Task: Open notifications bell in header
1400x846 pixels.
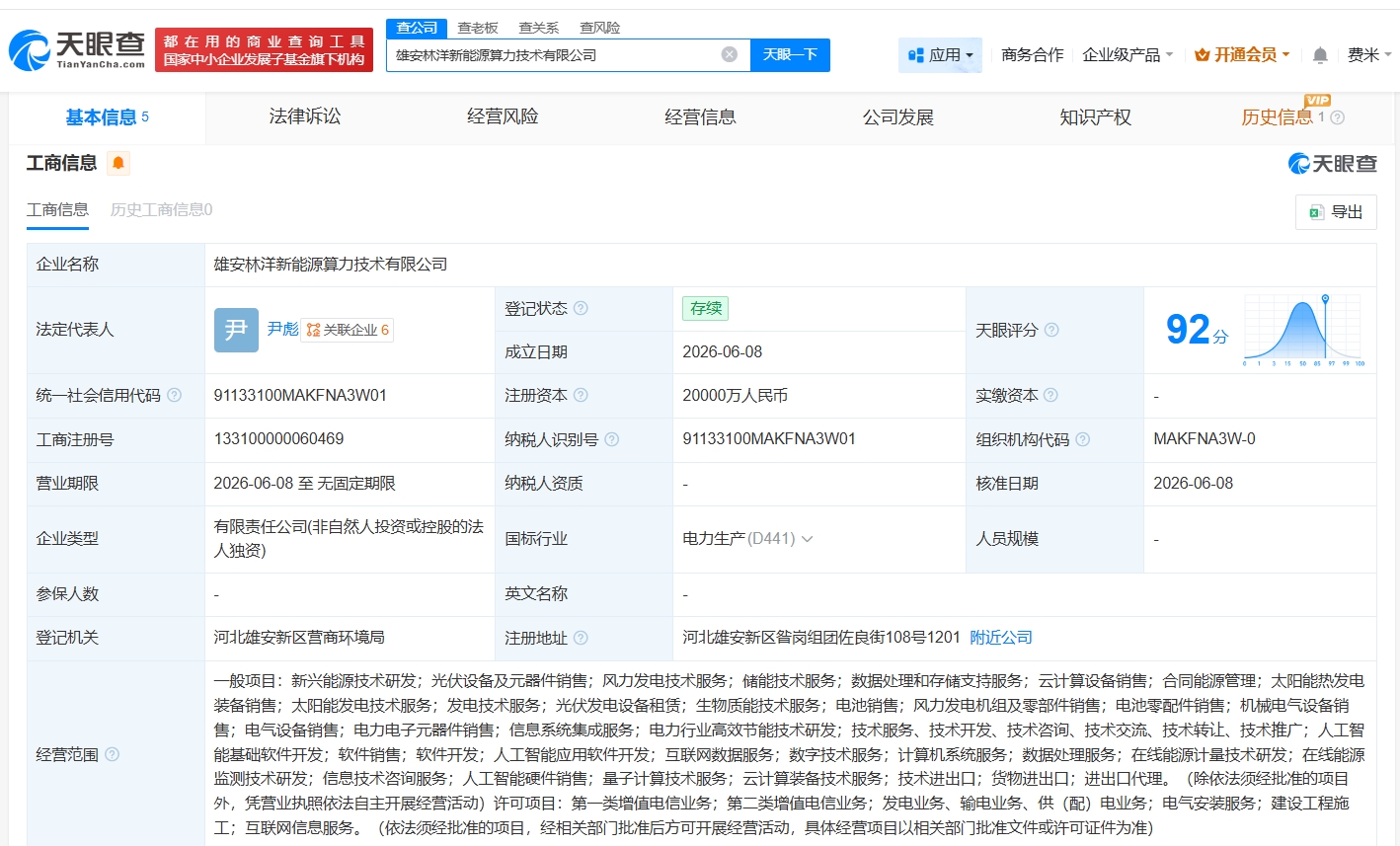Action: pyautogui.click(x=1320, y=55)
